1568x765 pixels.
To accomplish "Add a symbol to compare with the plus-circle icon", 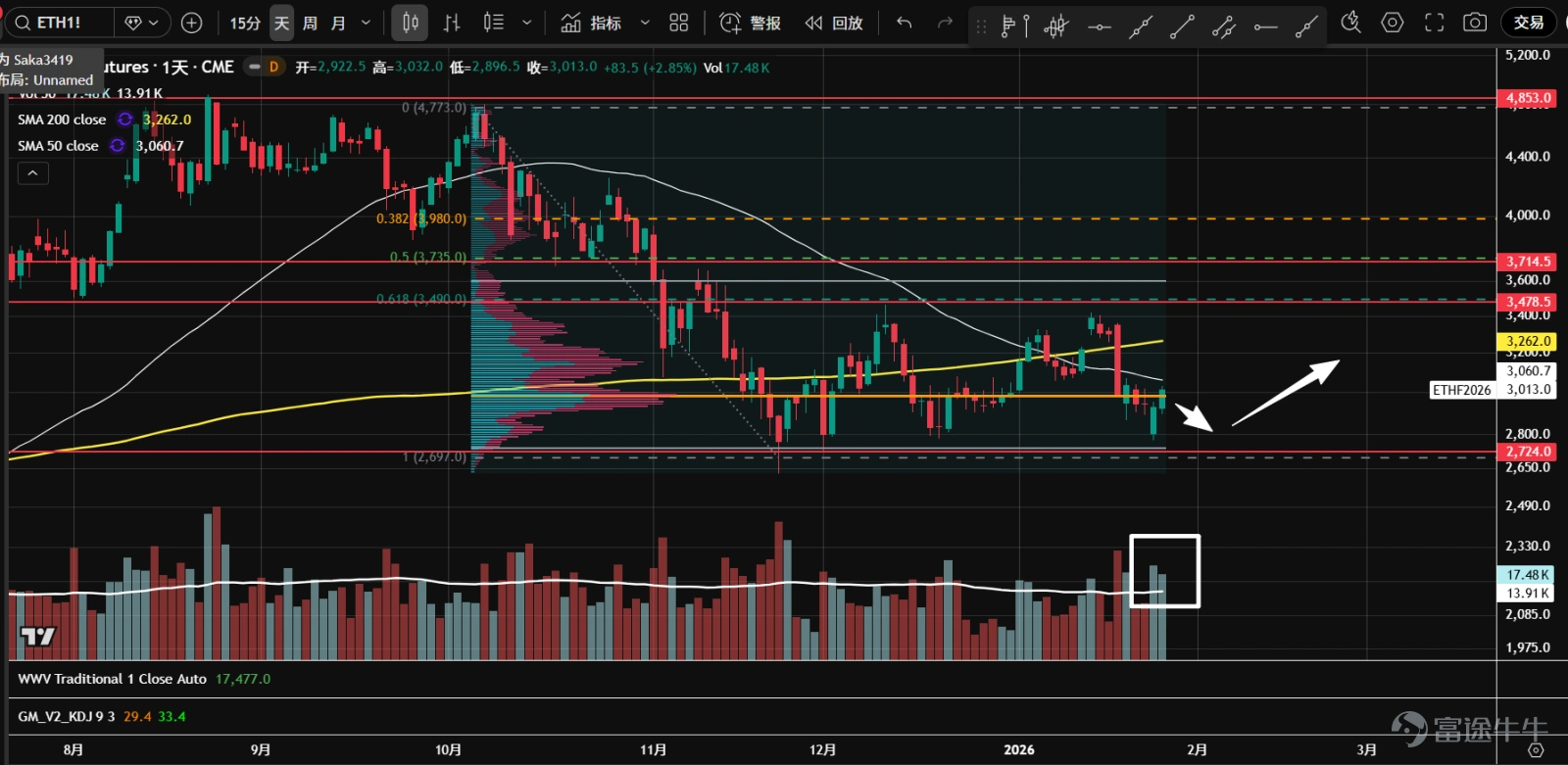I will pos(192,23).
